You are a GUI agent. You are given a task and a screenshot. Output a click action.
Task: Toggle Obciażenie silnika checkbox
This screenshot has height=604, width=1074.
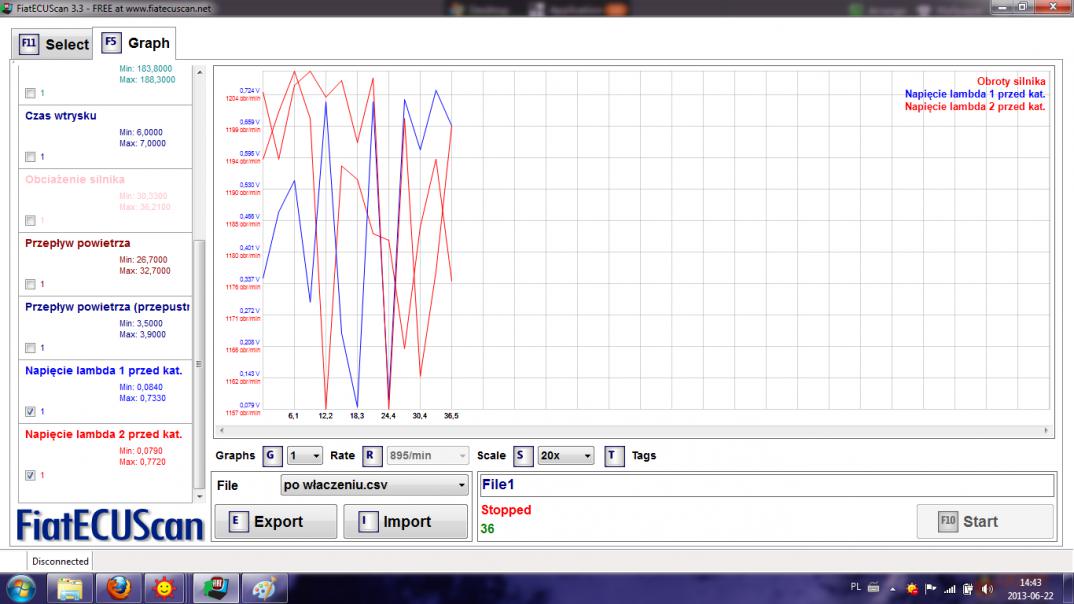[x=30, y=221]
